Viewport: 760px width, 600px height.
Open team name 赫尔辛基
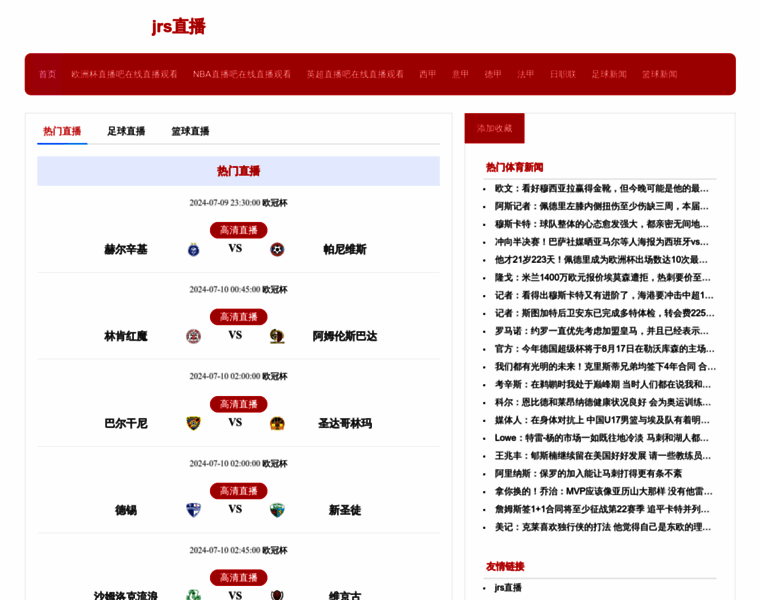click(x=126, y=250)
